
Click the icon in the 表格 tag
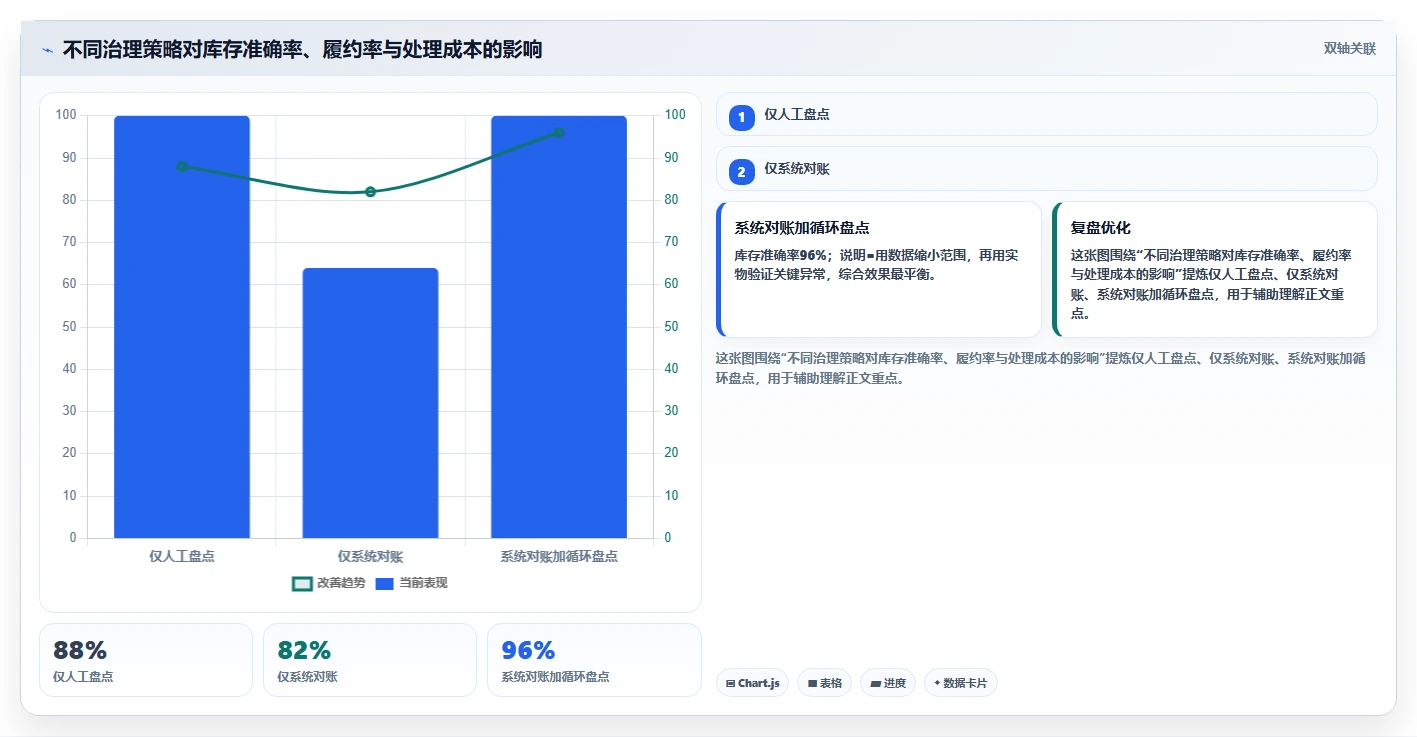[812, 684]
